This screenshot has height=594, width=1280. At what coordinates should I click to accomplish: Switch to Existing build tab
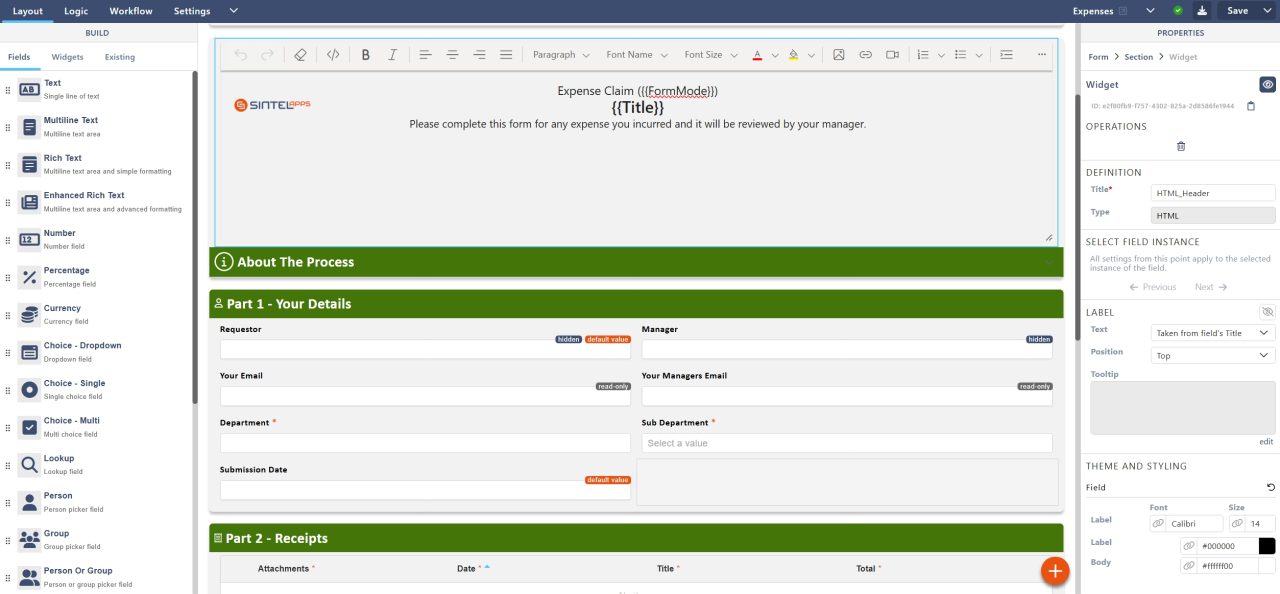click(120, 57)
